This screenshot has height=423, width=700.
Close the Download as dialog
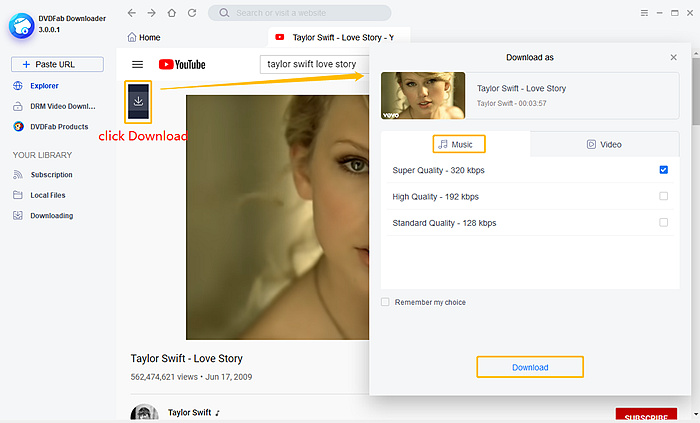pyautogui.click(x=673, y=57)
